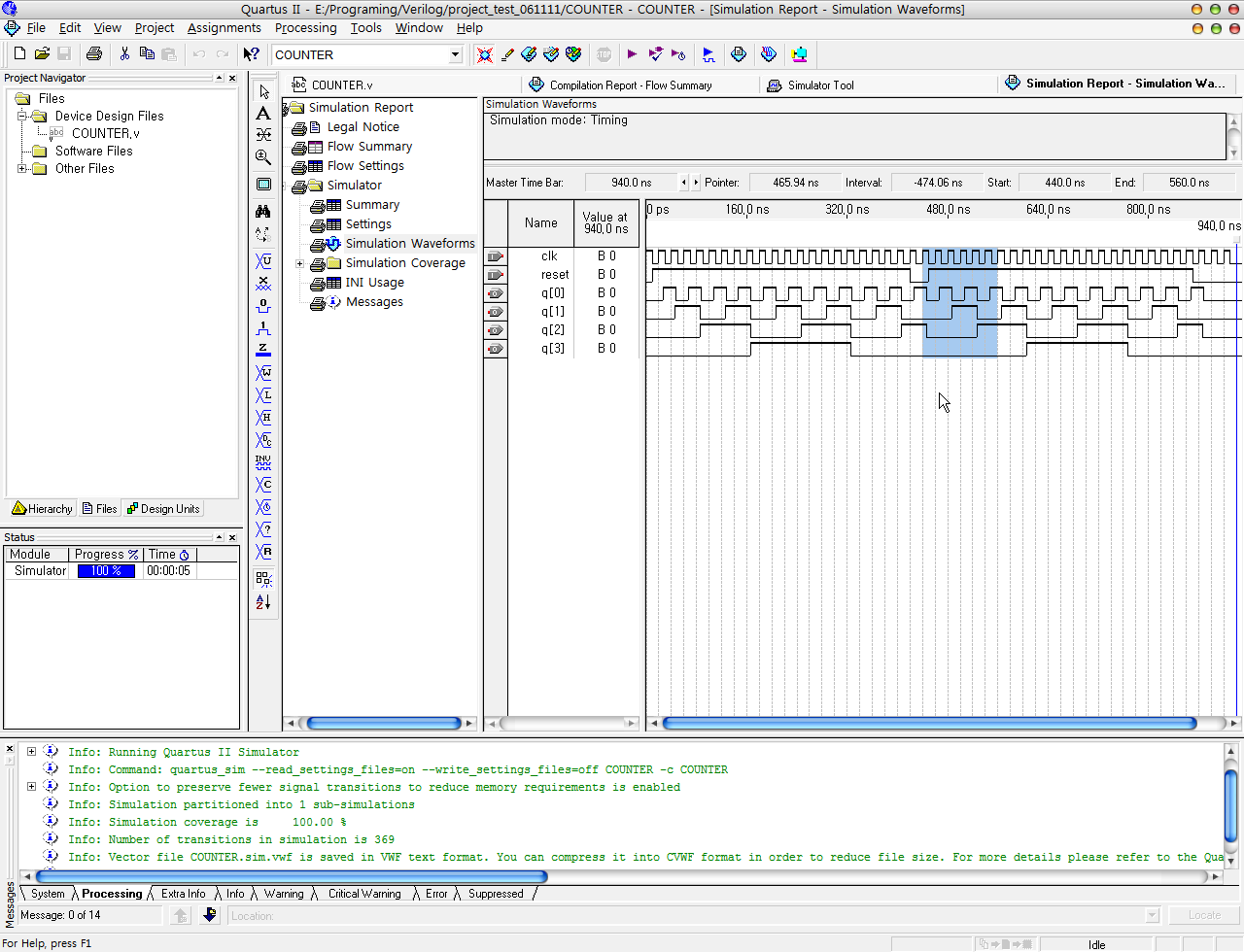Collapse the Device Design Files folder

coord(21,117)
